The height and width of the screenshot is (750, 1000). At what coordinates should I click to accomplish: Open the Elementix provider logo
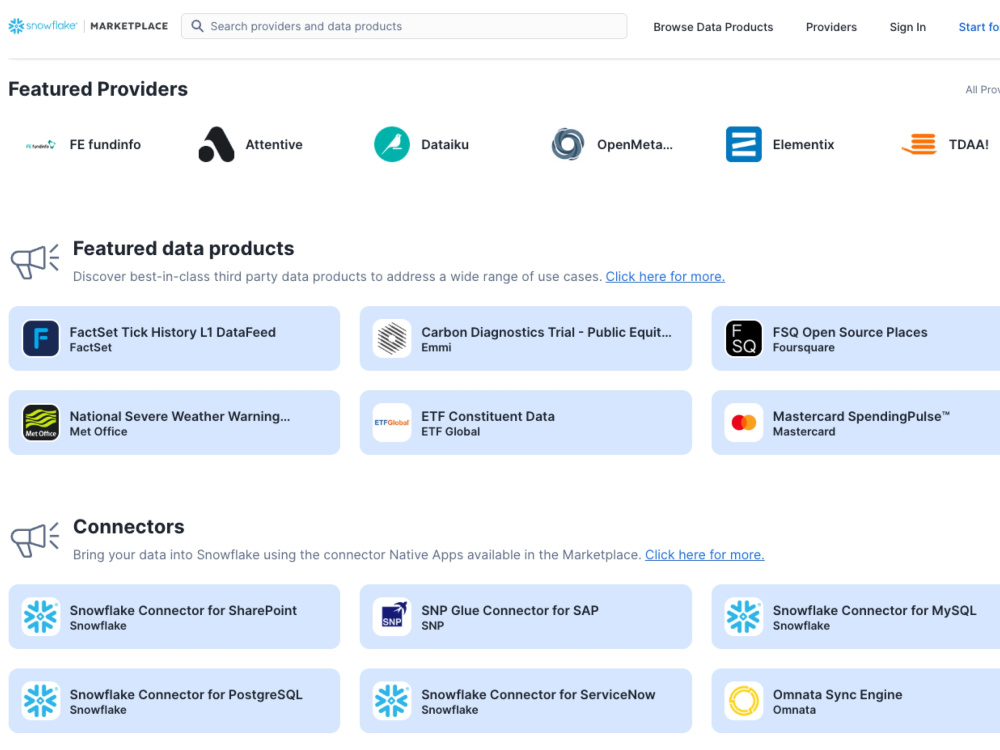tap(744, 144)
